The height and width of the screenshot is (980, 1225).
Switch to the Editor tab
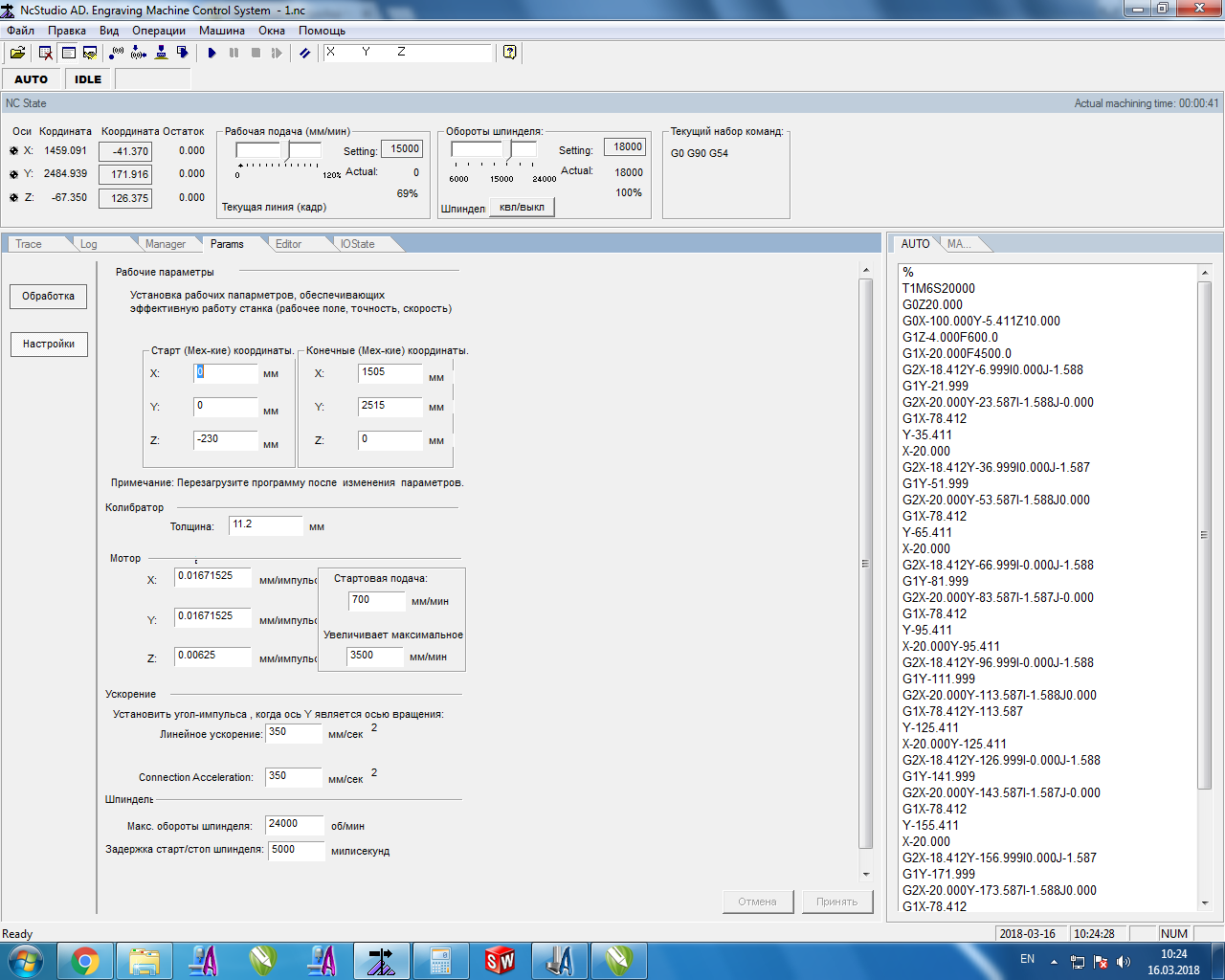288,244
